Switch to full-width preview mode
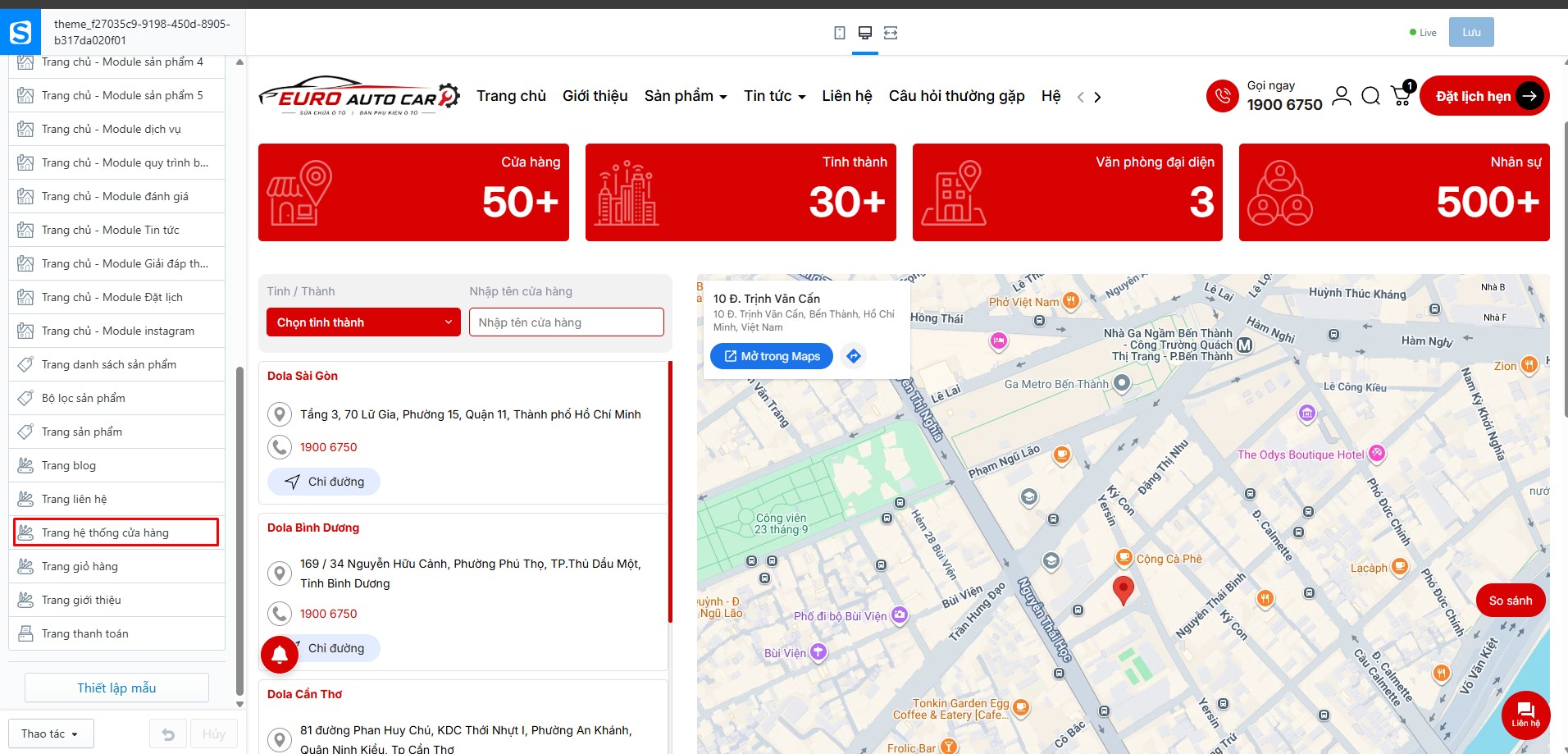 click(x=891, y=33)
